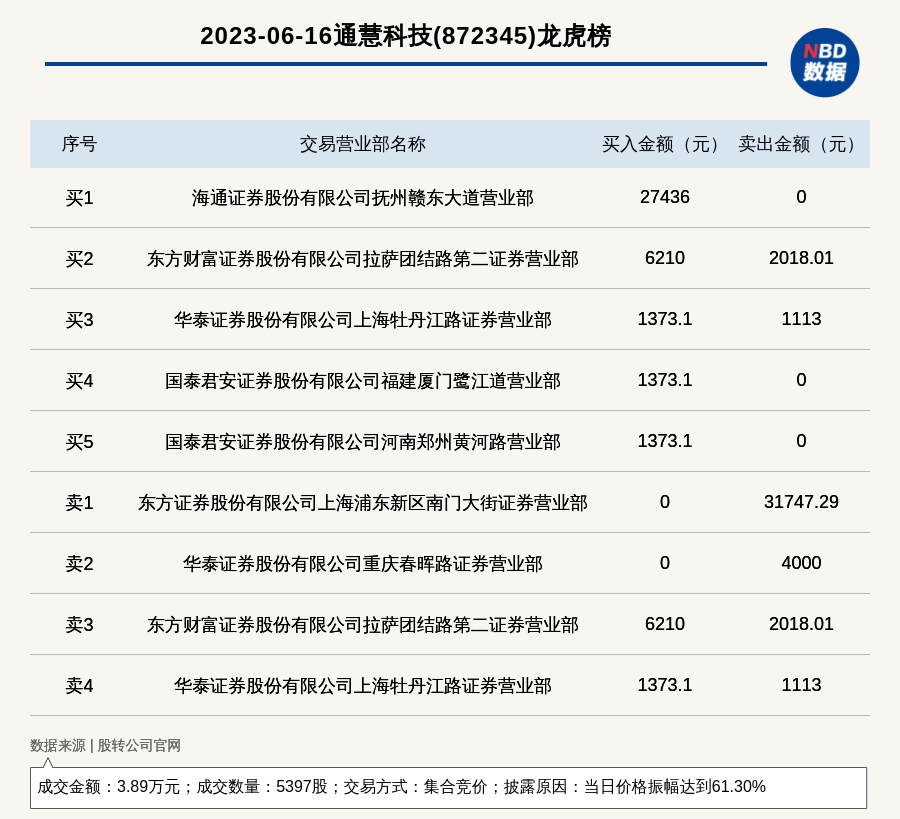Select the 买3 row label
The width and height of the screenshot is (900, 819).
click(79, 320)
